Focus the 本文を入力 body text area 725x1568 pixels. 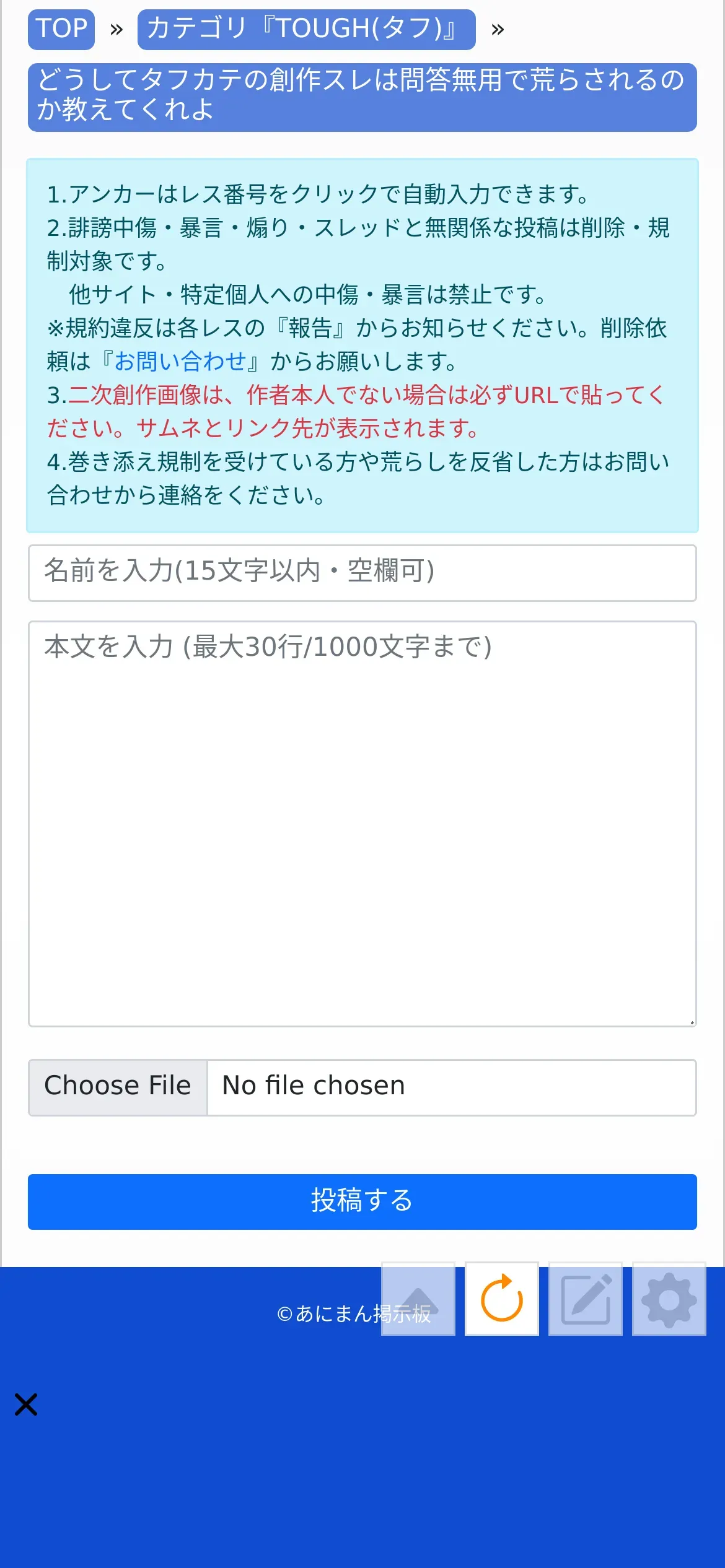[x=362, y=824]
